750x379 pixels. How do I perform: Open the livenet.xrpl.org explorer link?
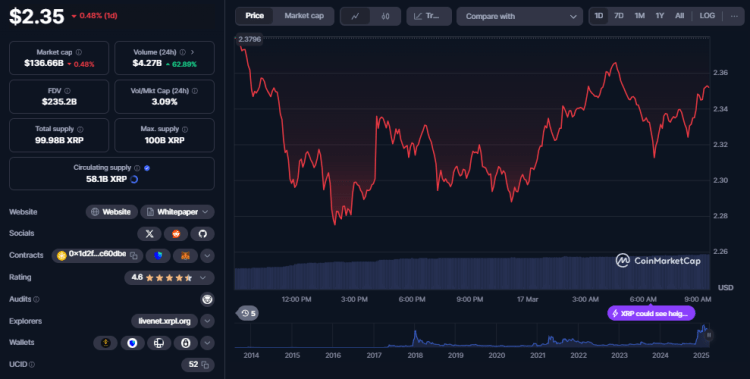(x=165, y=321)
